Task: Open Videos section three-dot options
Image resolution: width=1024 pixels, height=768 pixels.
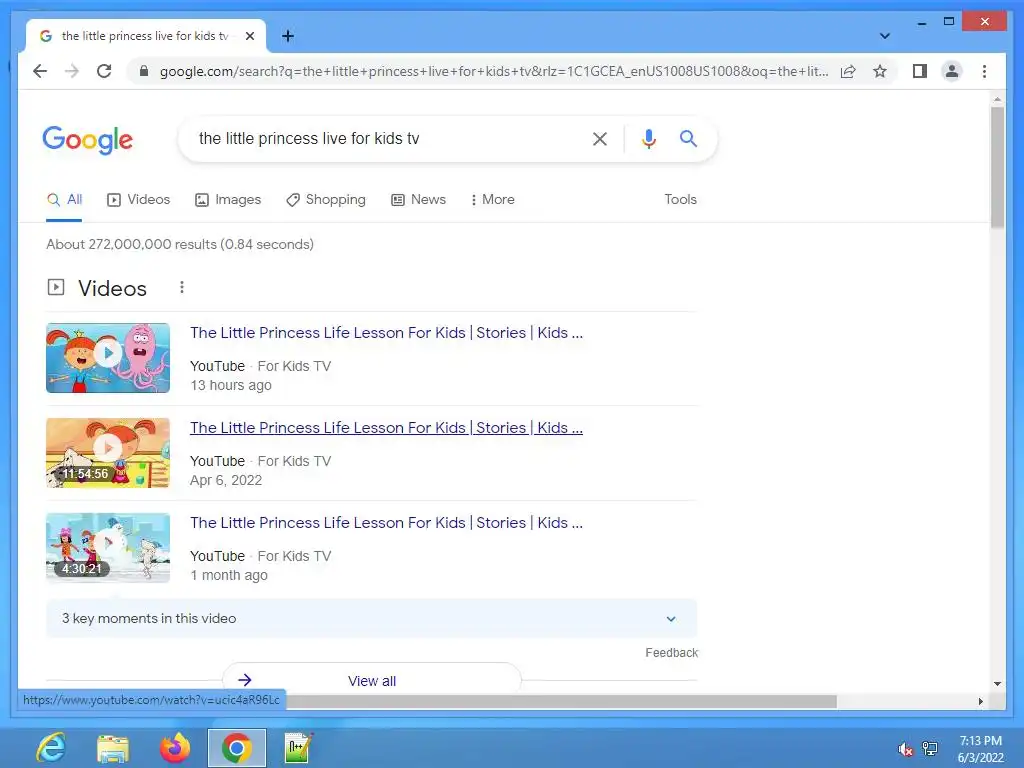Action: pos(182,287)
